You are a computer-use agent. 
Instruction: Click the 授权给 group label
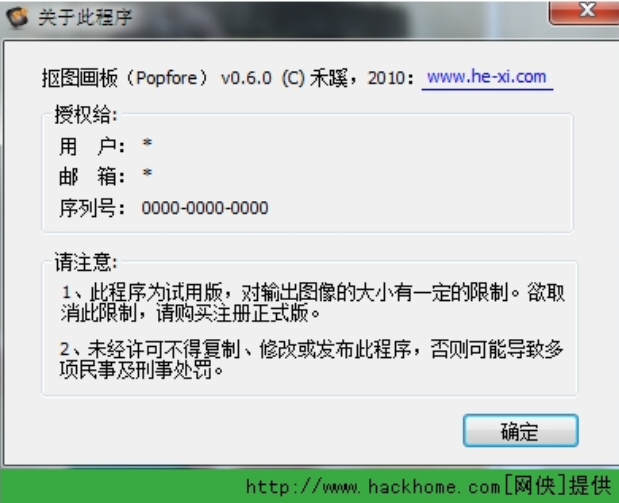[x=86, y=115]
